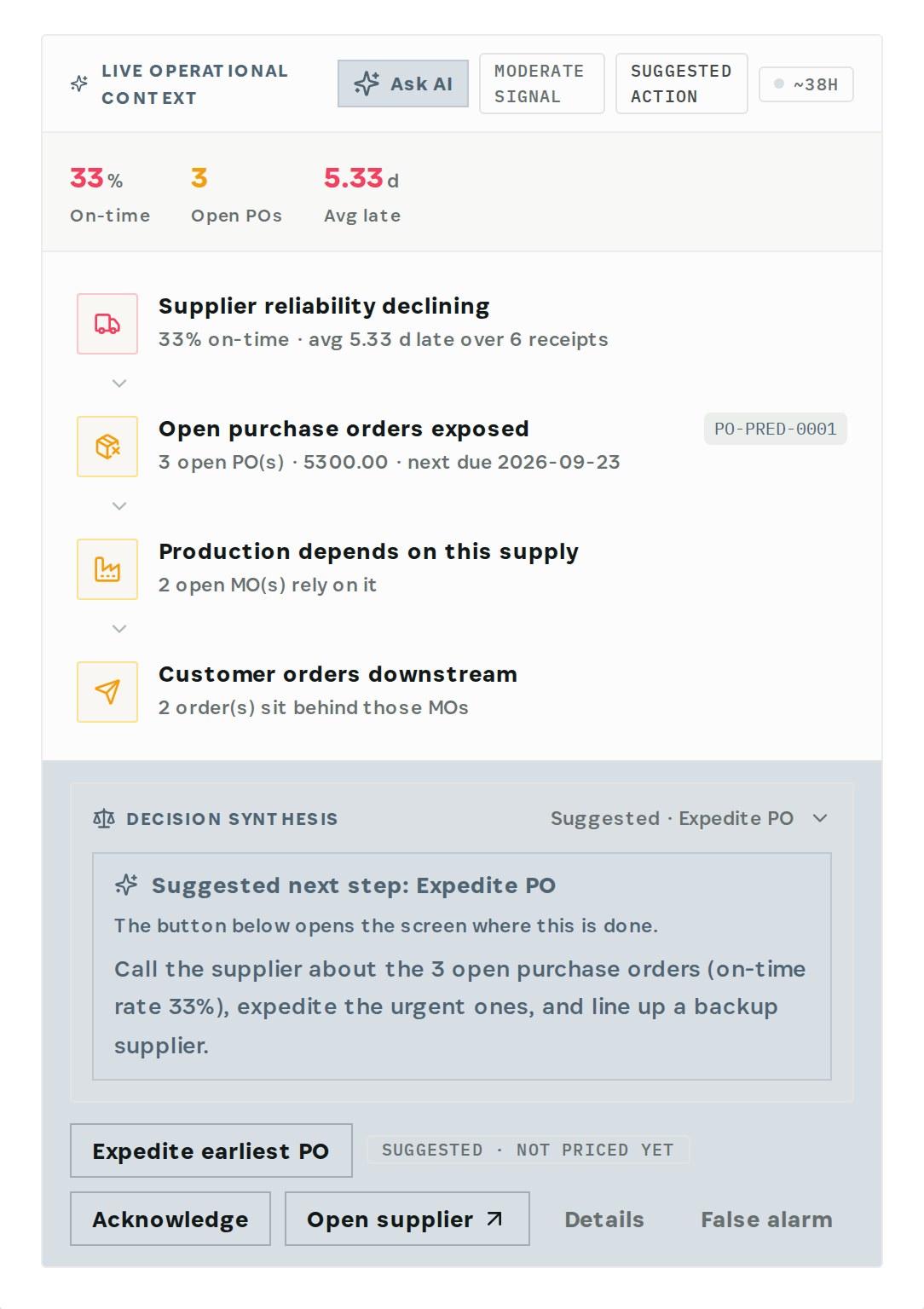Click the package icon for open purchase orders
The width and height of the screenshot is (924, 1309).
[x=107, y=447]
